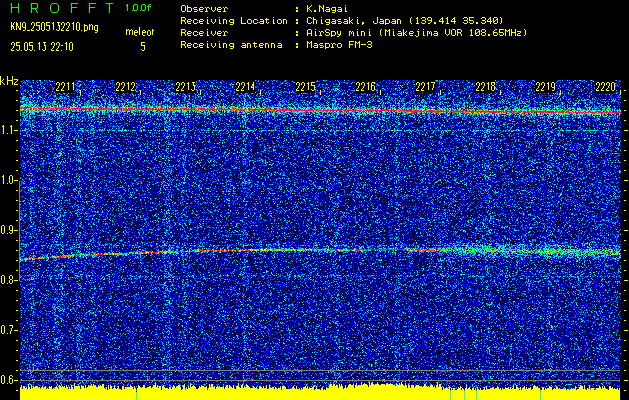Click the Receiver field label
This screenshot has height=400, width=629.
pyautogui.click(x=204, y=32)
